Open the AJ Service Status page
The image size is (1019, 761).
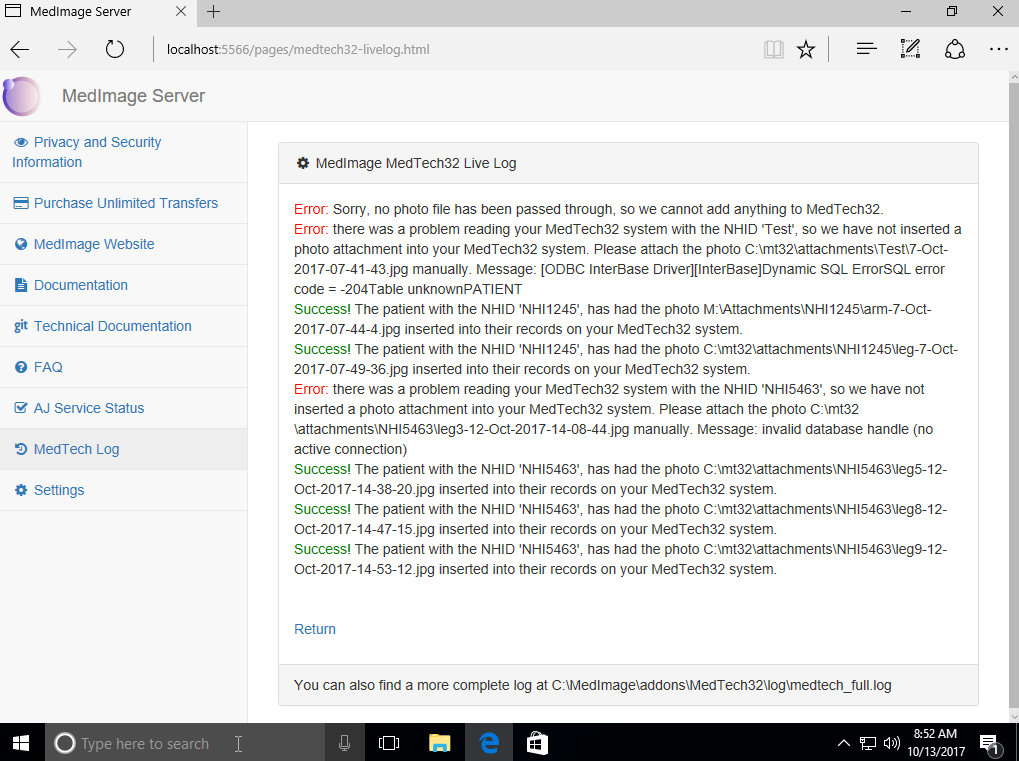[x=89, y=408]
